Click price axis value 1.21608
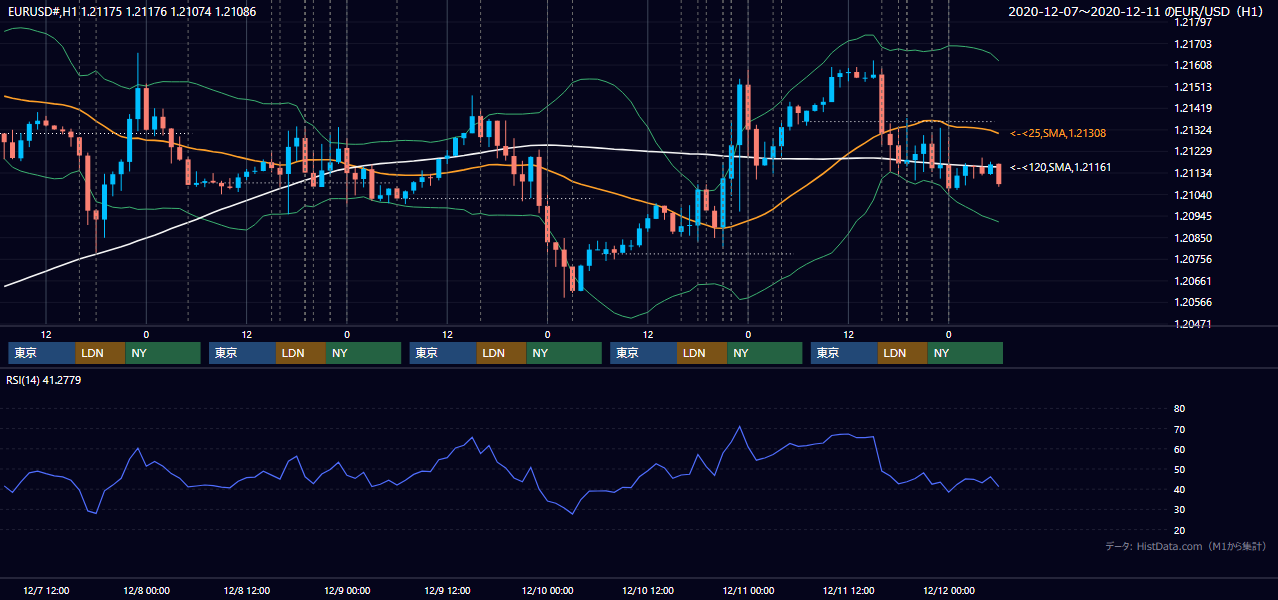 click(x=1193, y=65)
